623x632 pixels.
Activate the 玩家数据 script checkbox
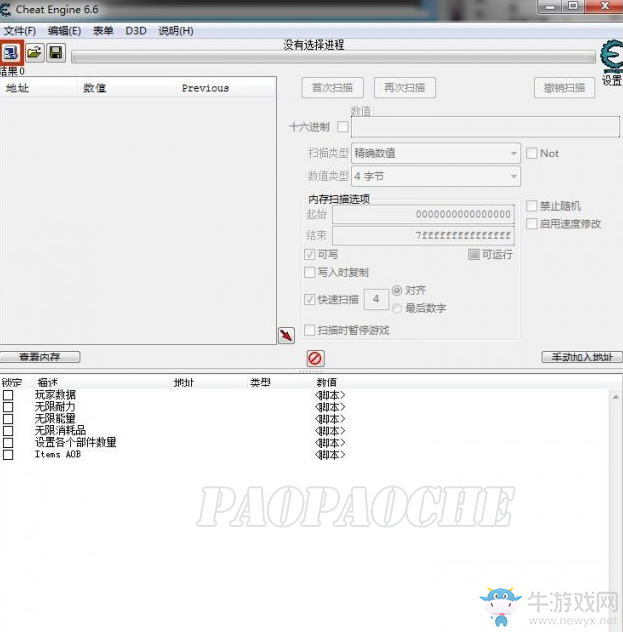[x=8, y=395]
